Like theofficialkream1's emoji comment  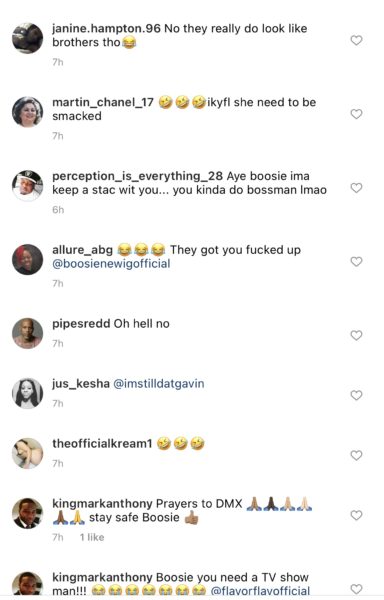[356, 455]
